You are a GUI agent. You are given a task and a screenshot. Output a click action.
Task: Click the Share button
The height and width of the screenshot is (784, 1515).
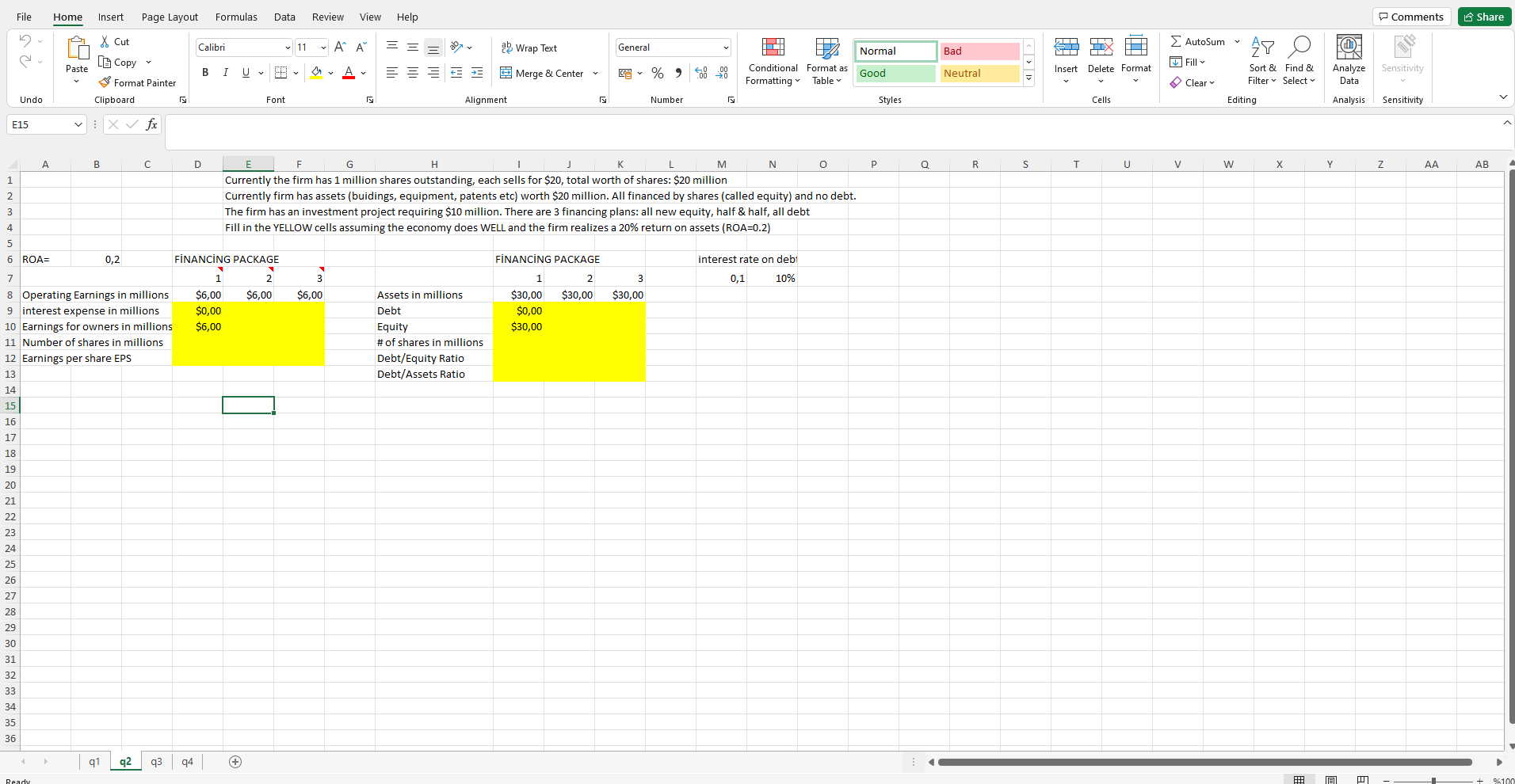(x=1483, y=16)
